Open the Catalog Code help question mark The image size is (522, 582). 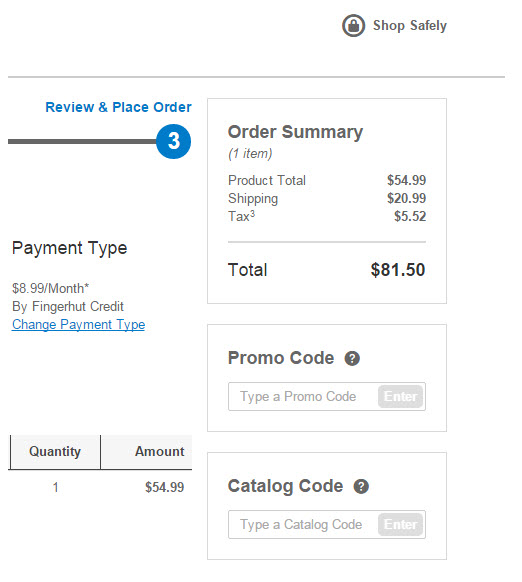click(361, 486)
